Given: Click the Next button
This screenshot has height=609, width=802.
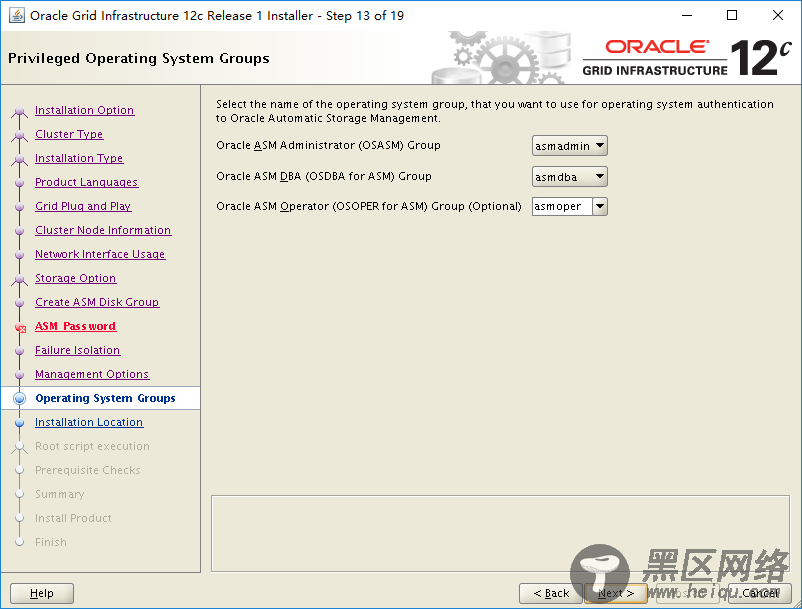Looking at the screenshot, I should tap(616, 593).
